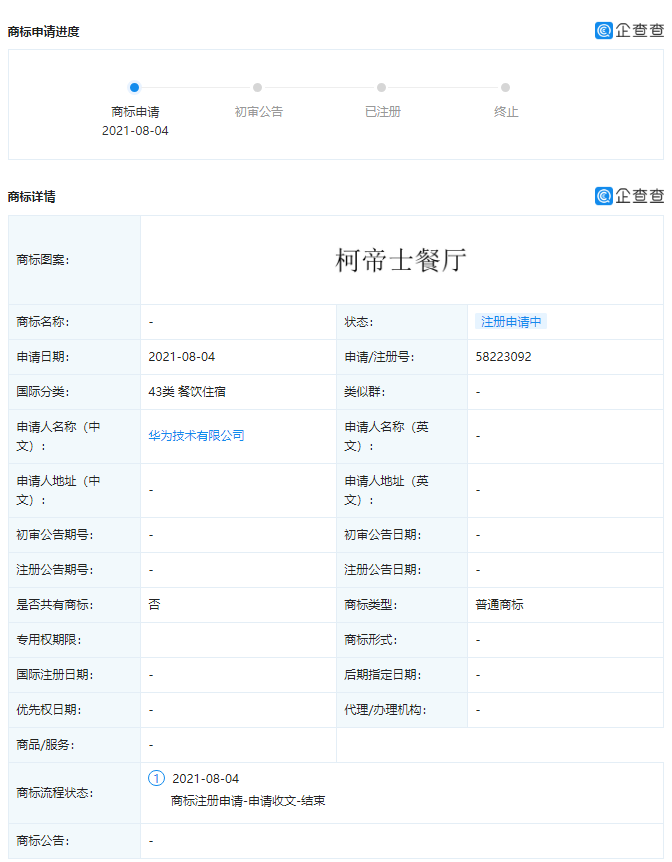Click the 注册申请中 status badge
This screenshot has height=862, width=672.
click(x=511, y=322)
